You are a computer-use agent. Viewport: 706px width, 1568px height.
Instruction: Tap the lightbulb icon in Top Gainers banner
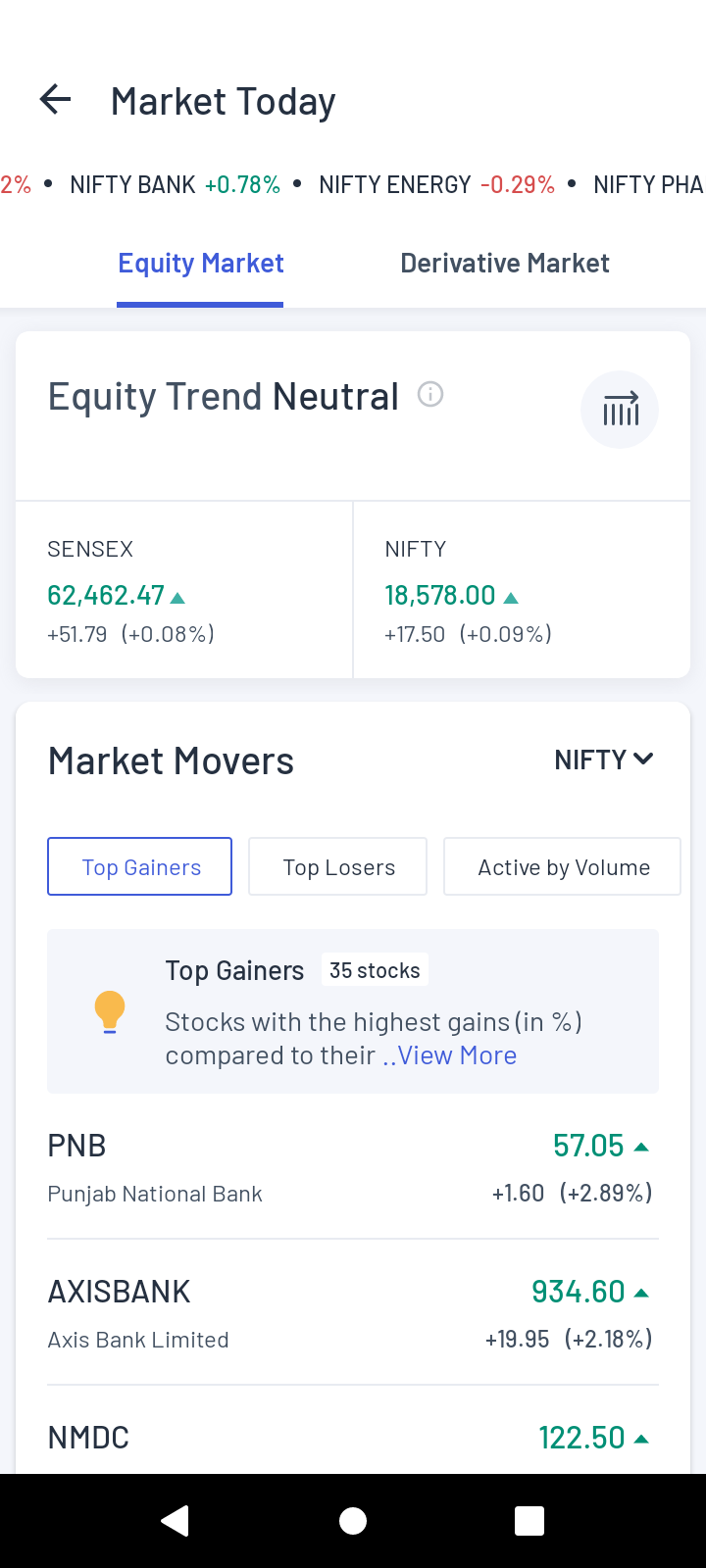pyautogui.click(x=110, y=1011)
